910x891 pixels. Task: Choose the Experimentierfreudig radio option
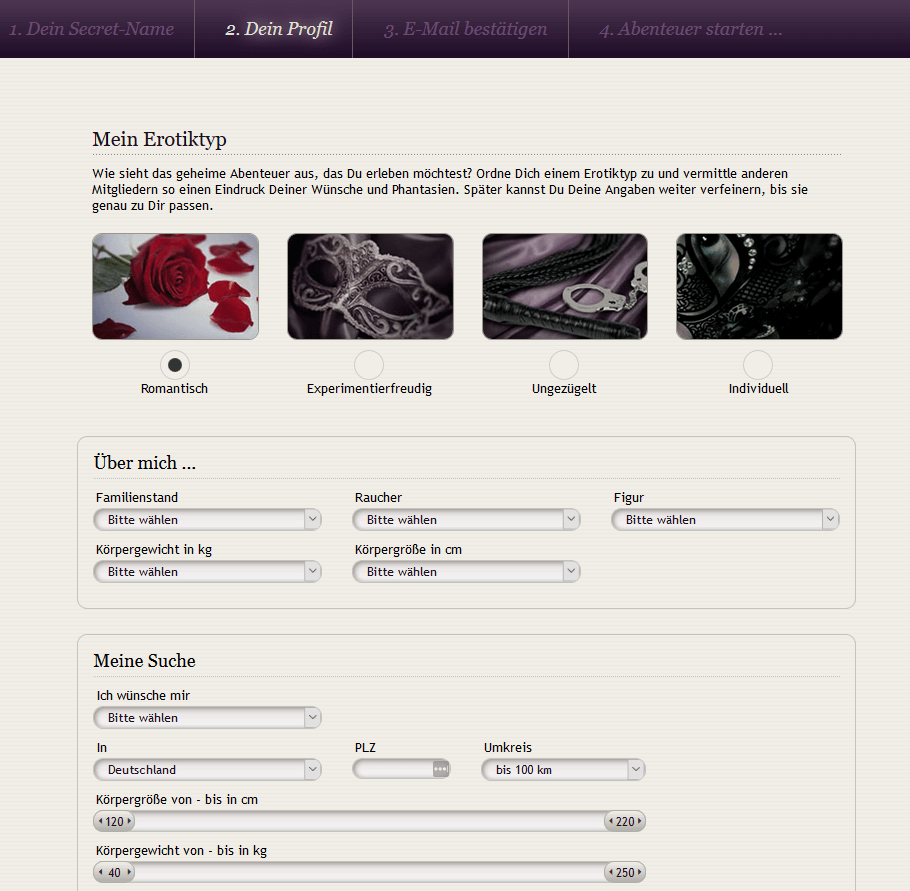[x=369, y=365]
